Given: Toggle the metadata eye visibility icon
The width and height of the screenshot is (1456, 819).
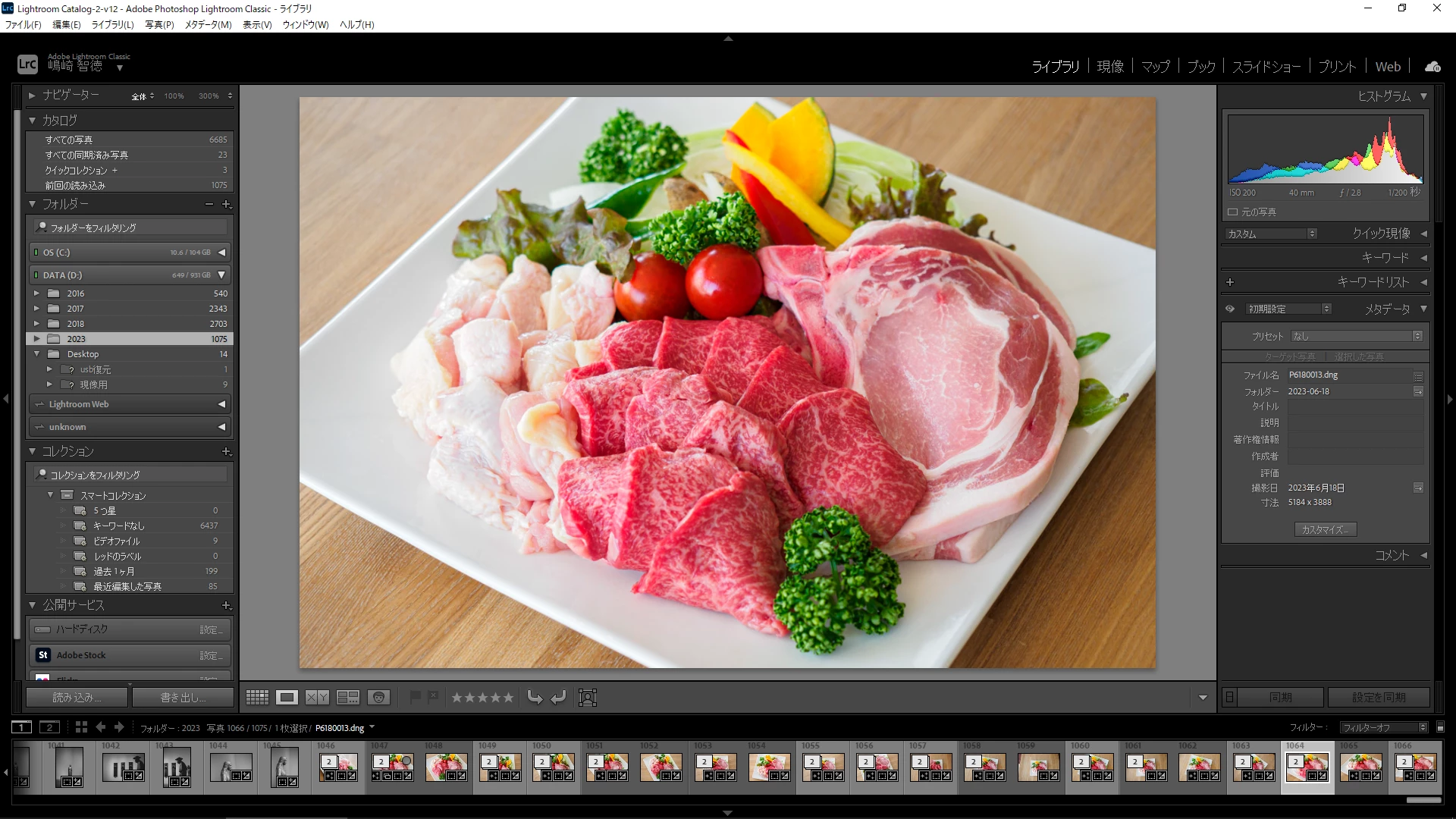Looking at the screenshot, I should [x=1230, y=309].
